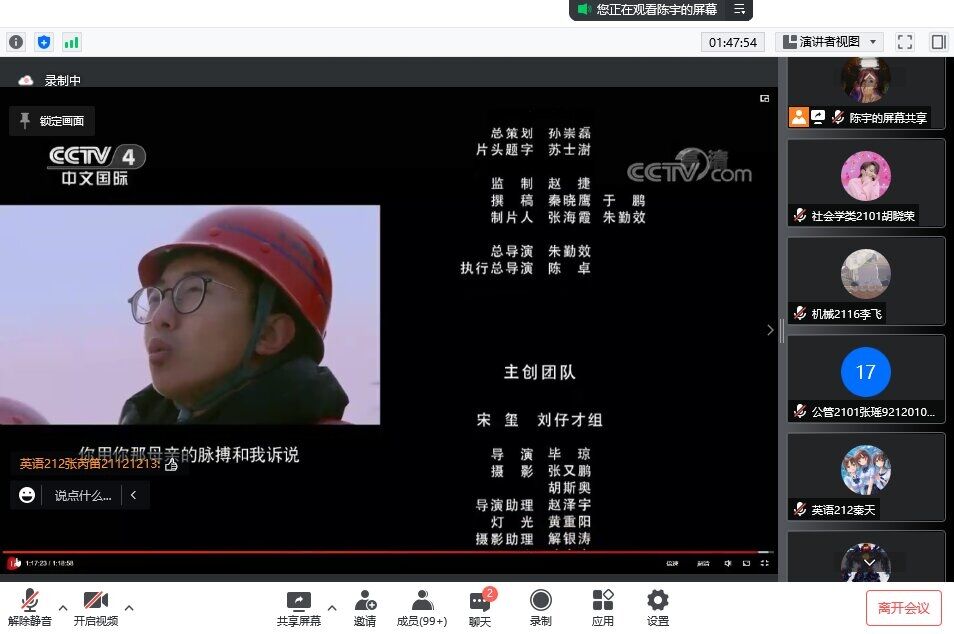Screen dimensions: 954x634
Task: Turn on camera with 开启视频
Action: click(96, 607)
